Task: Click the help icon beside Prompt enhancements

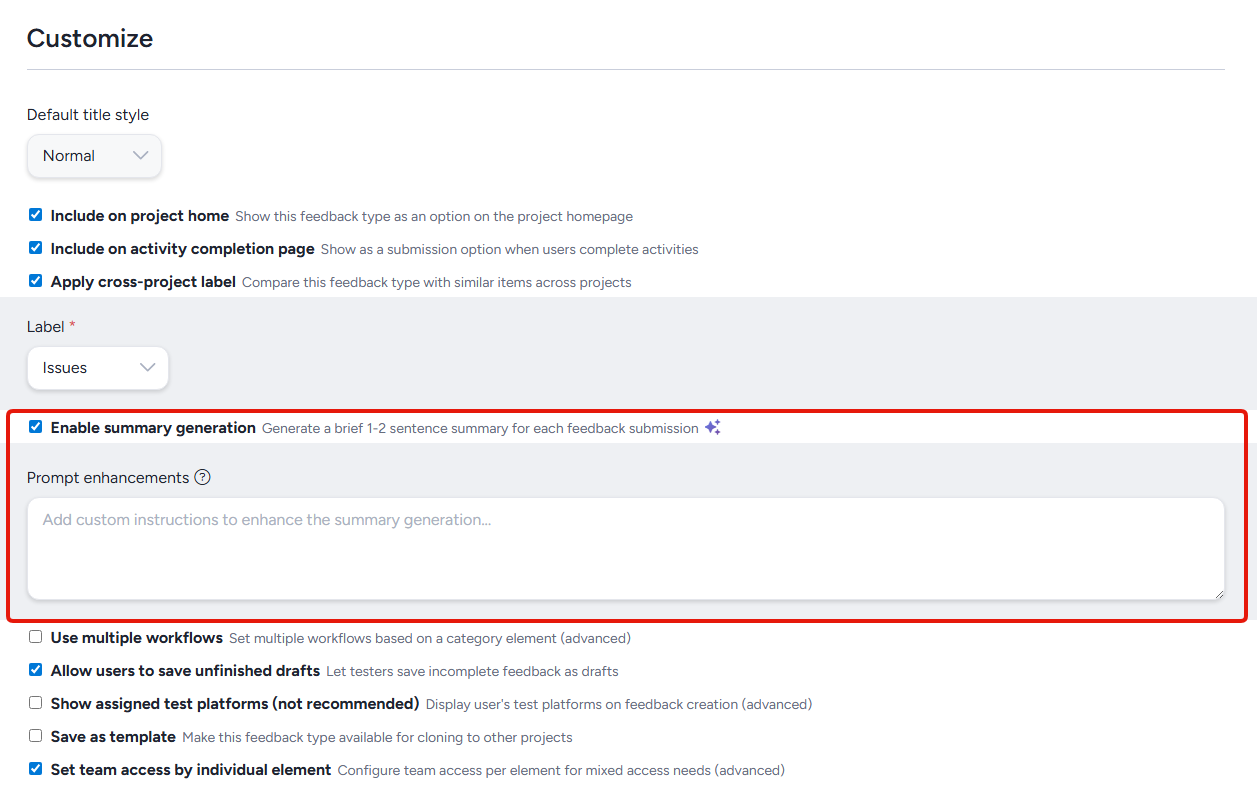Action: (x=202, y=477)
